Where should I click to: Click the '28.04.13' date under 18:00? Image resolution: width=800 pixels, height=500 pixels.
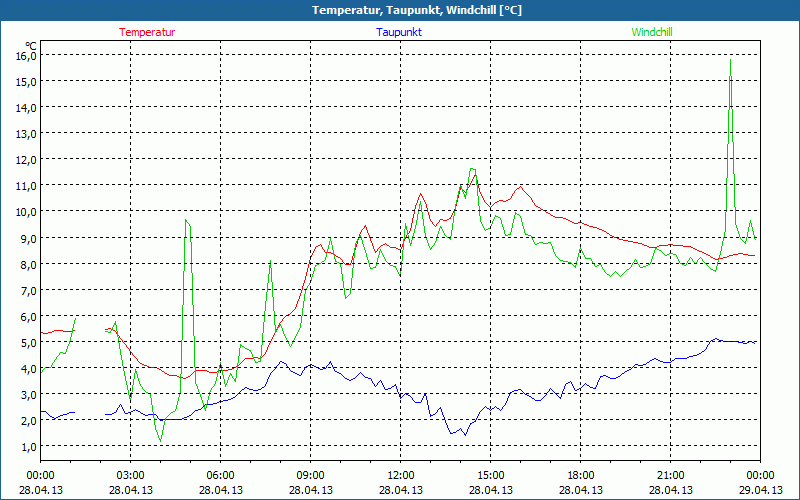(581, 490)
